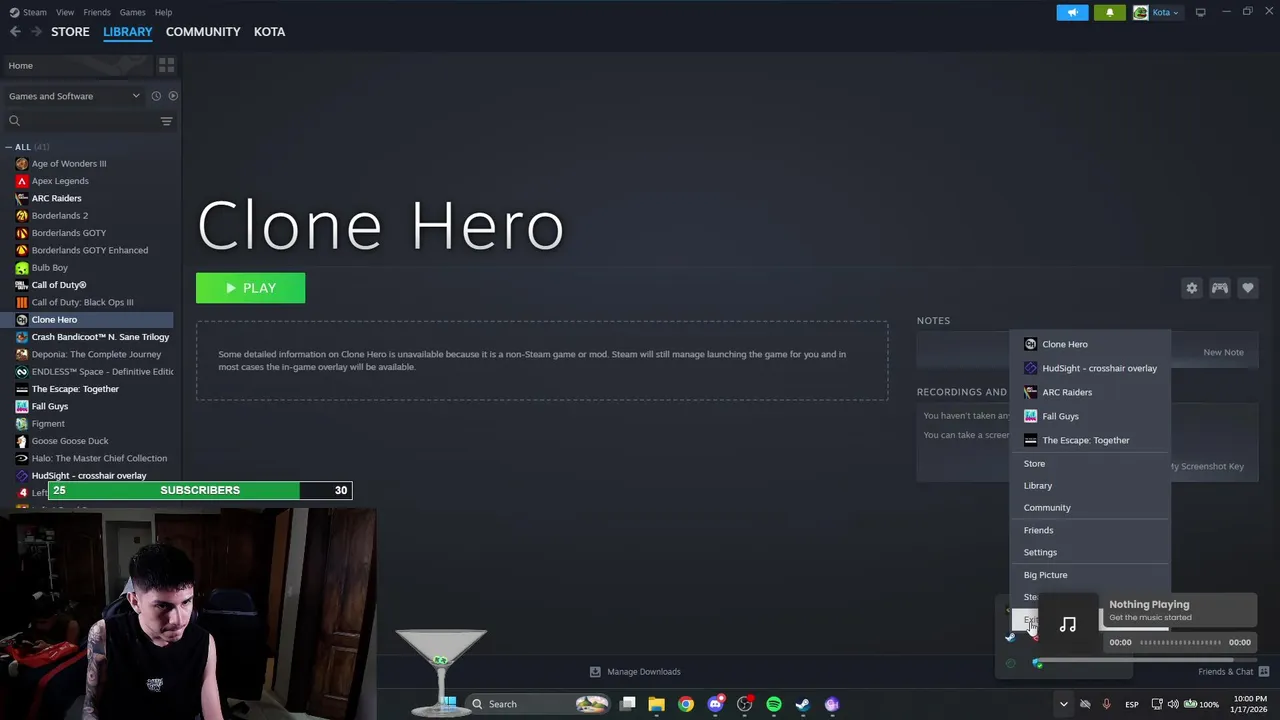Switch to collections grid view icon
This screenshot has width=1280, height=720.
click(x=167, y=65)
